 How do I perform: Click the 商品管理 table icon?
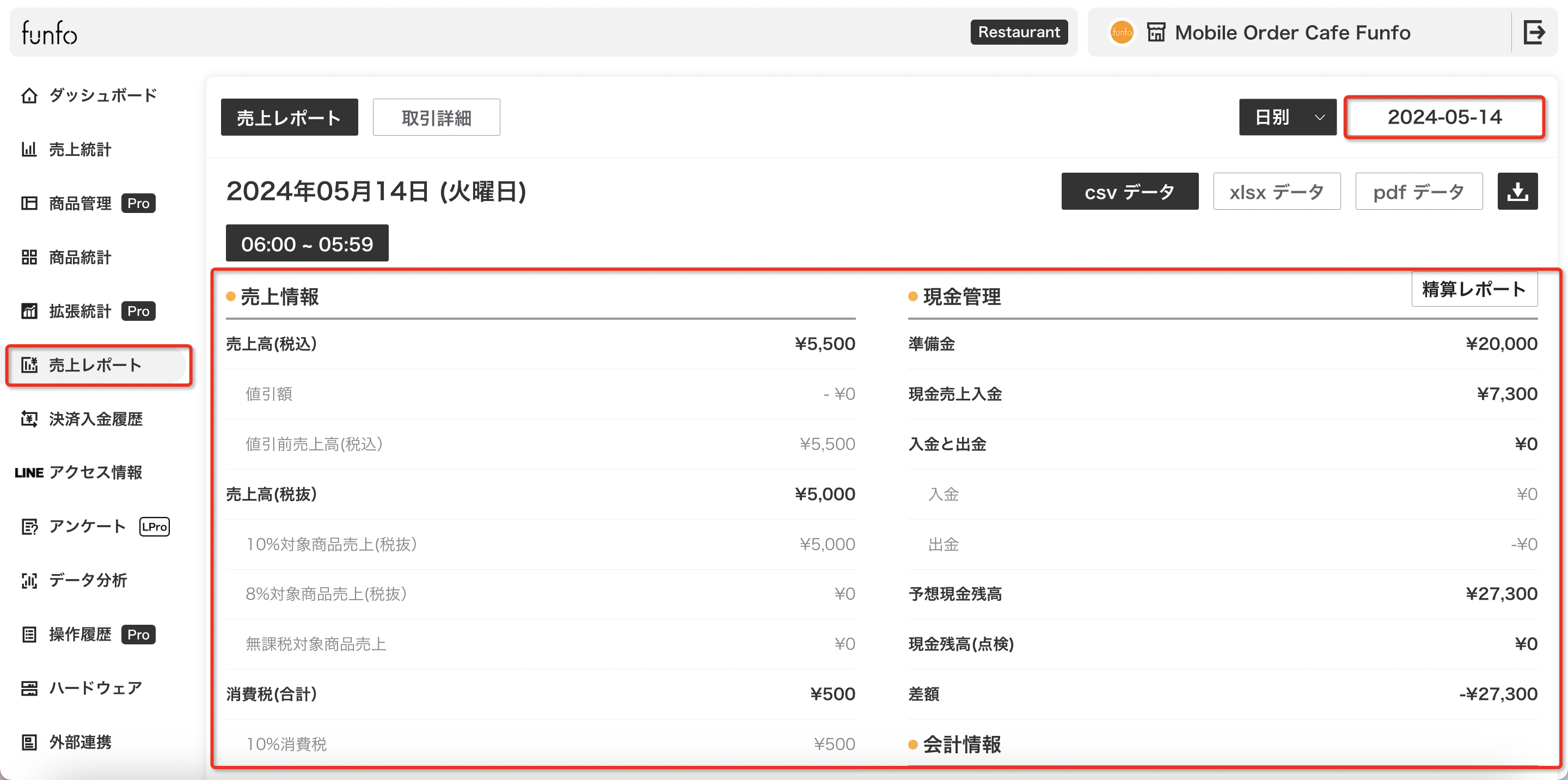pos(29,203)
